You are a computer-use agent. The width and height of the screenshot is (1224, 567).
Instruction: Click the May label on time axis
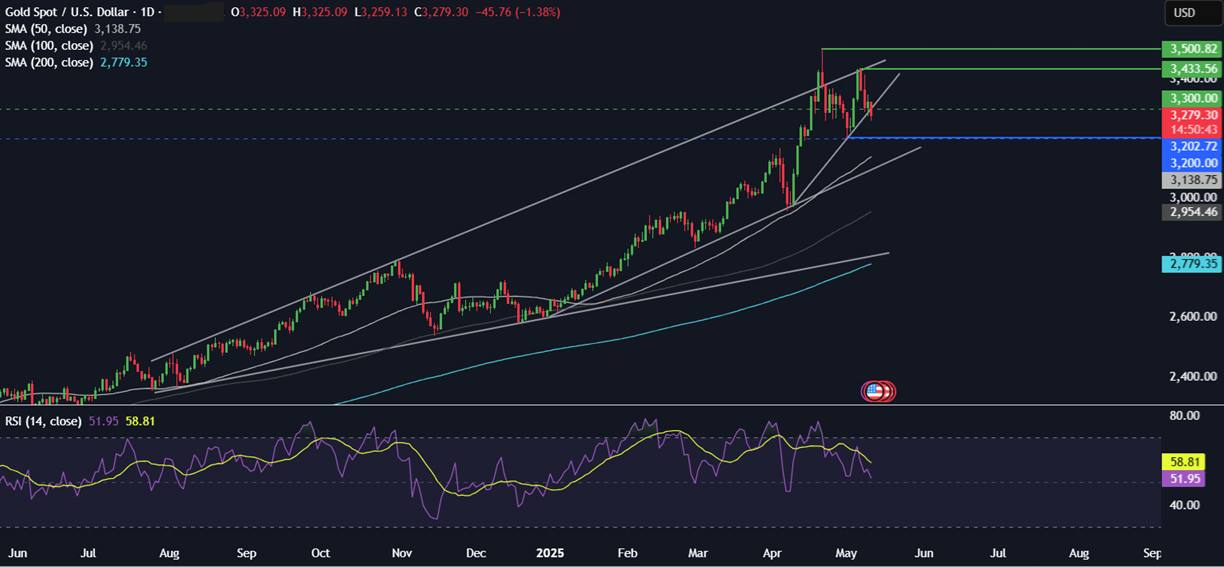pyautogui.click(x=845, y=552)
